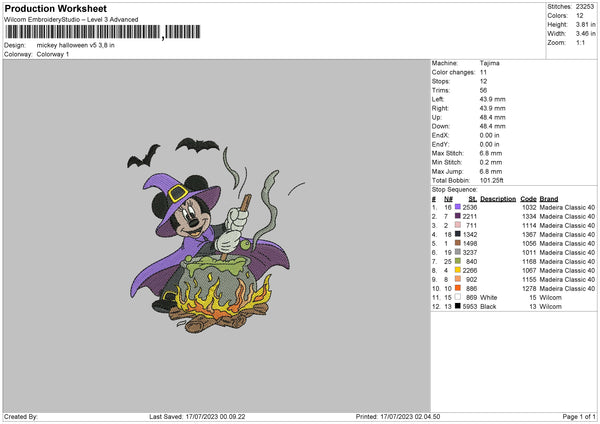This screenshot has height=424, width=600.
Task: Click the barcode under the worksheet title
Action: coord(103,32)
